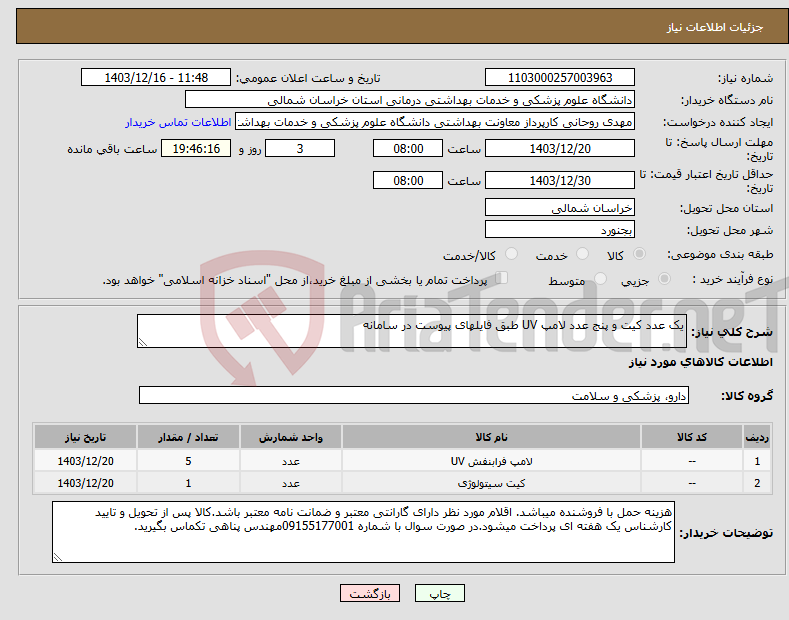The image size is (789, 620).
Task: Click the توضیحات خریدار notes textarea
Action: pyautogui.click(x=363, y=532)
